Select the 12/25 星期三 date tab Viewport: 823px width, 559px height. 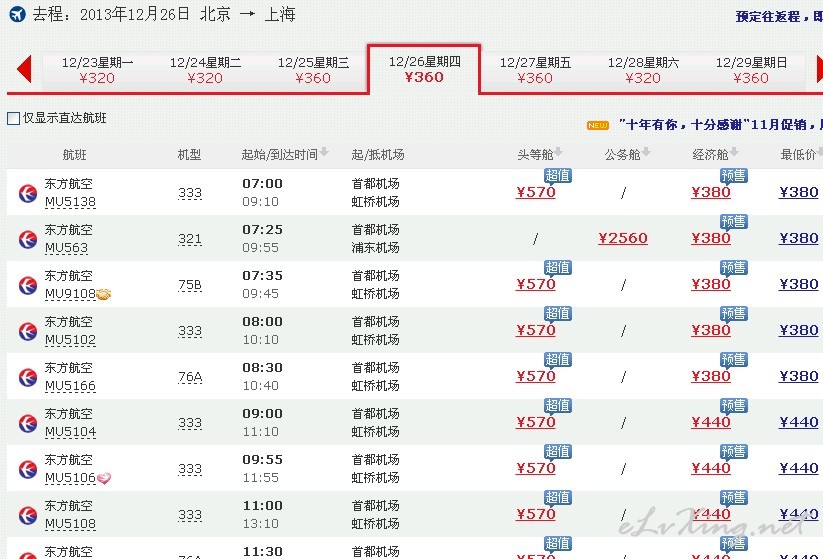coord(313,70)
